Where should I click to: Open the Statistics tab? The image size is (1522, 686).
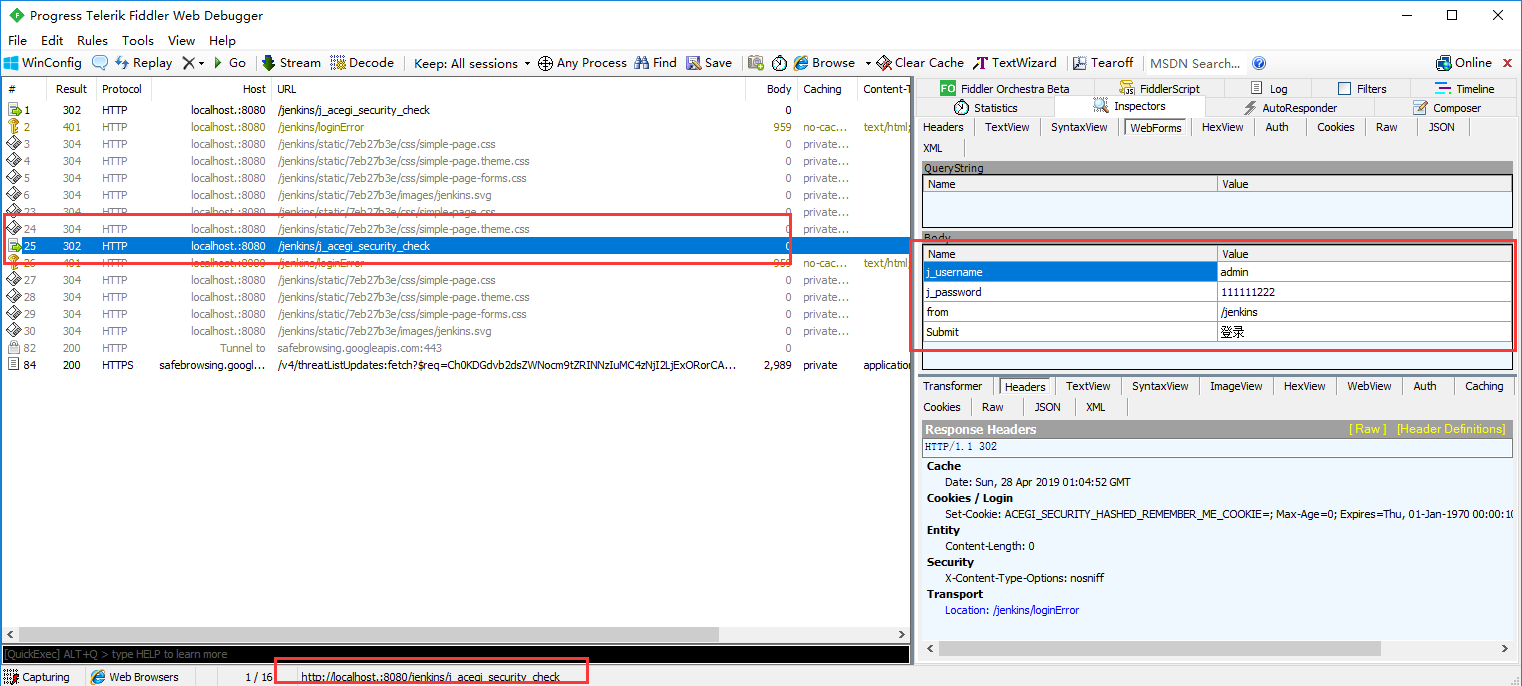click(x=985, y=108)
